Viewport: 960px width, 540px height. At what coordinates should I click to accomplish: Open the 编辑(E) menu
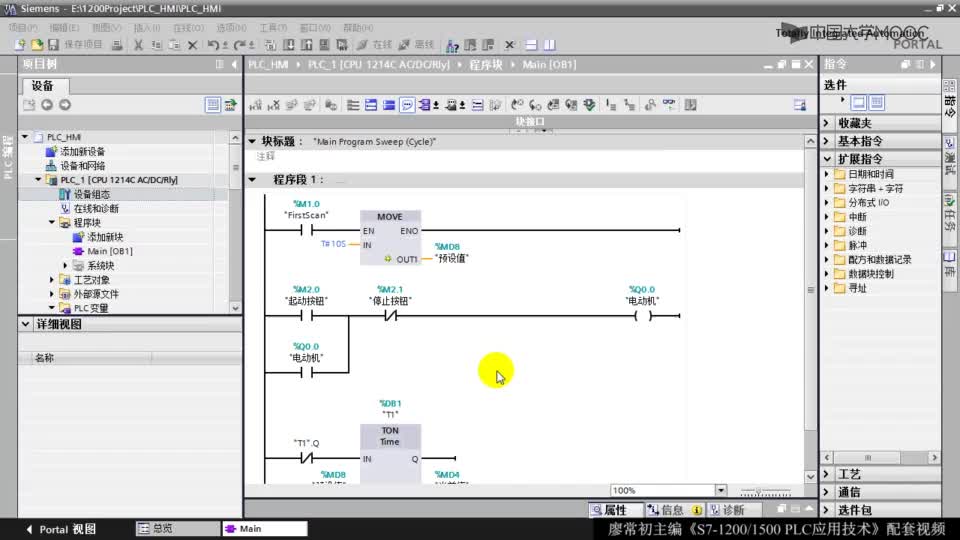pos(64,28)
